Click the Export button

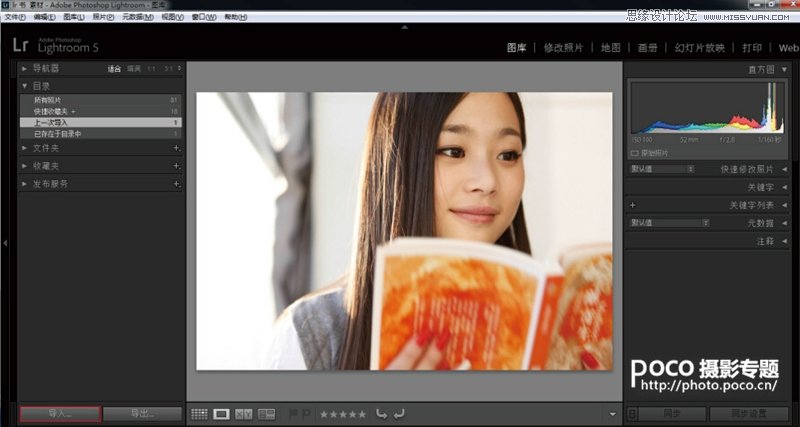tap(142, 414)
